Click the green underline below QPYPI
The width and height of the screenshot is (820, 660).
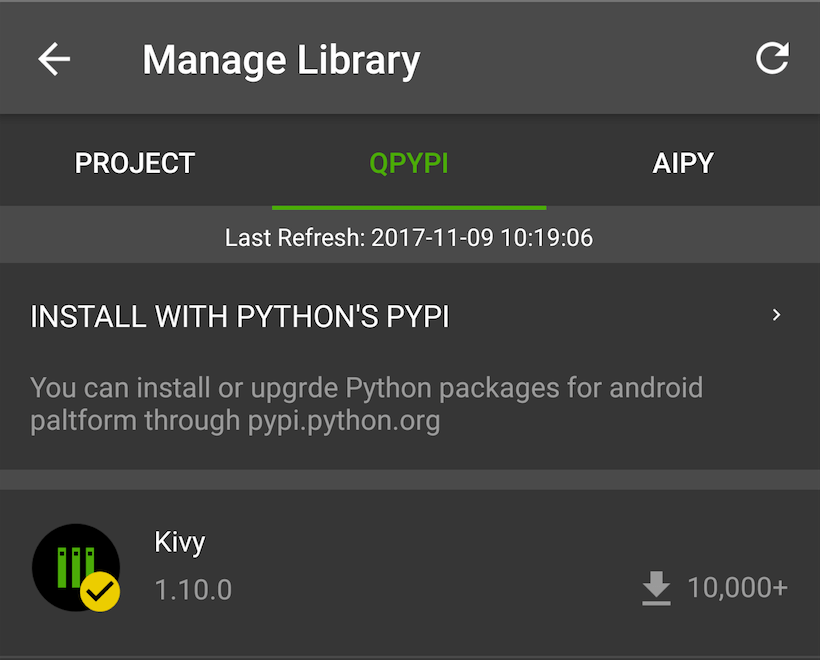[409, 207]
